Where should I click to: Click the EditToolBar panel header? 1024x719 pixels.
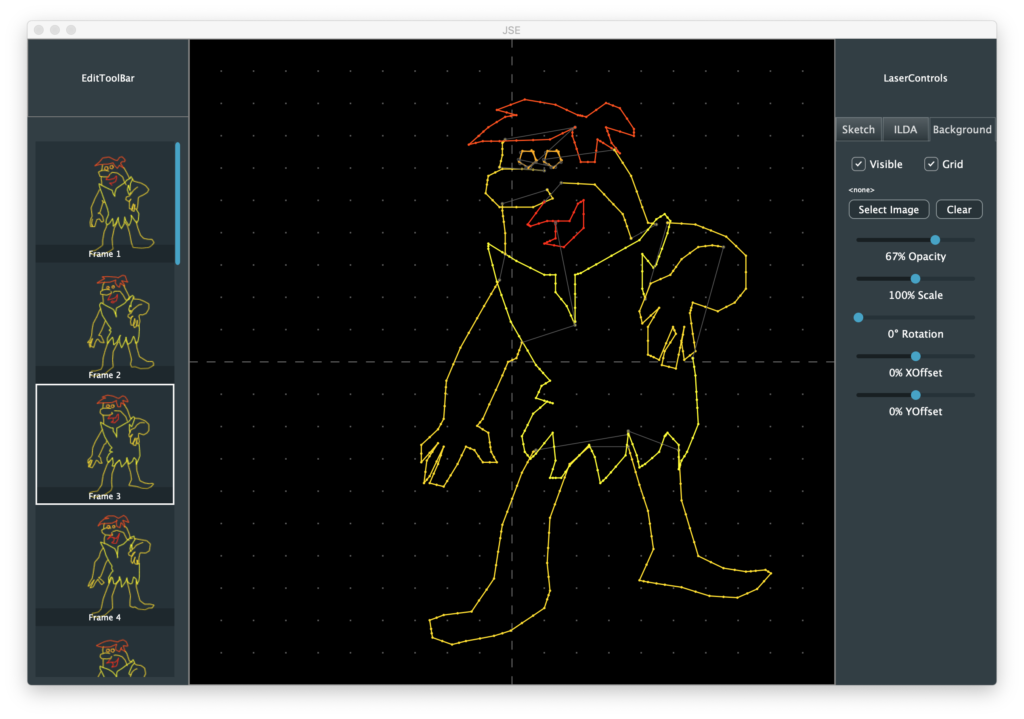point(108,78)
